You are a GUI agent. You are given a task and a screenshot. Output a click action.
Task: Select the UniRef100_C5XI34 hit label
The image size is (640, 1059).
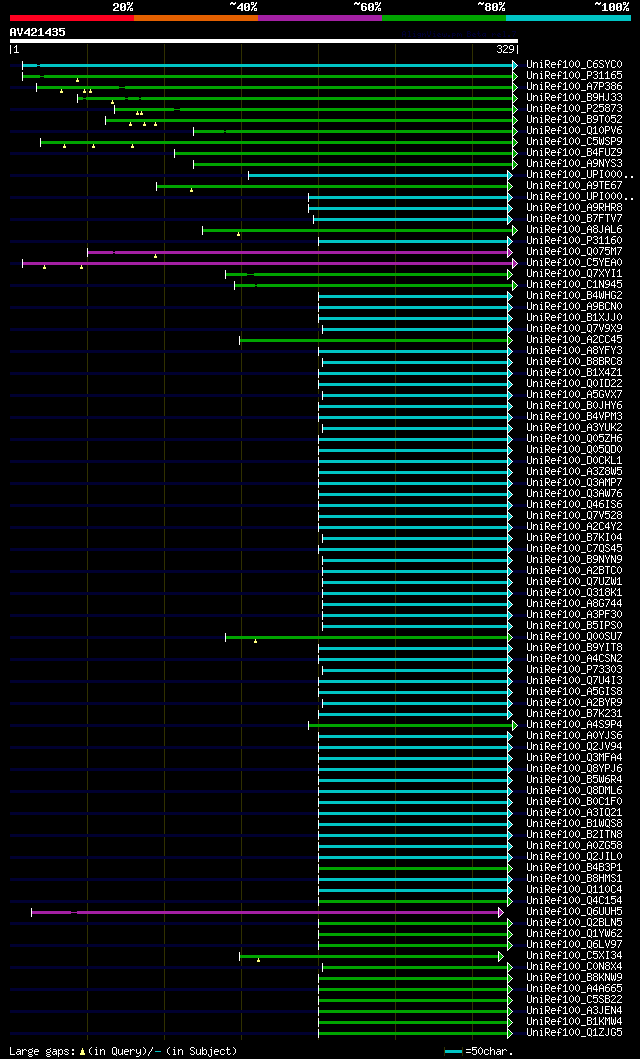(x=575, y=956)
